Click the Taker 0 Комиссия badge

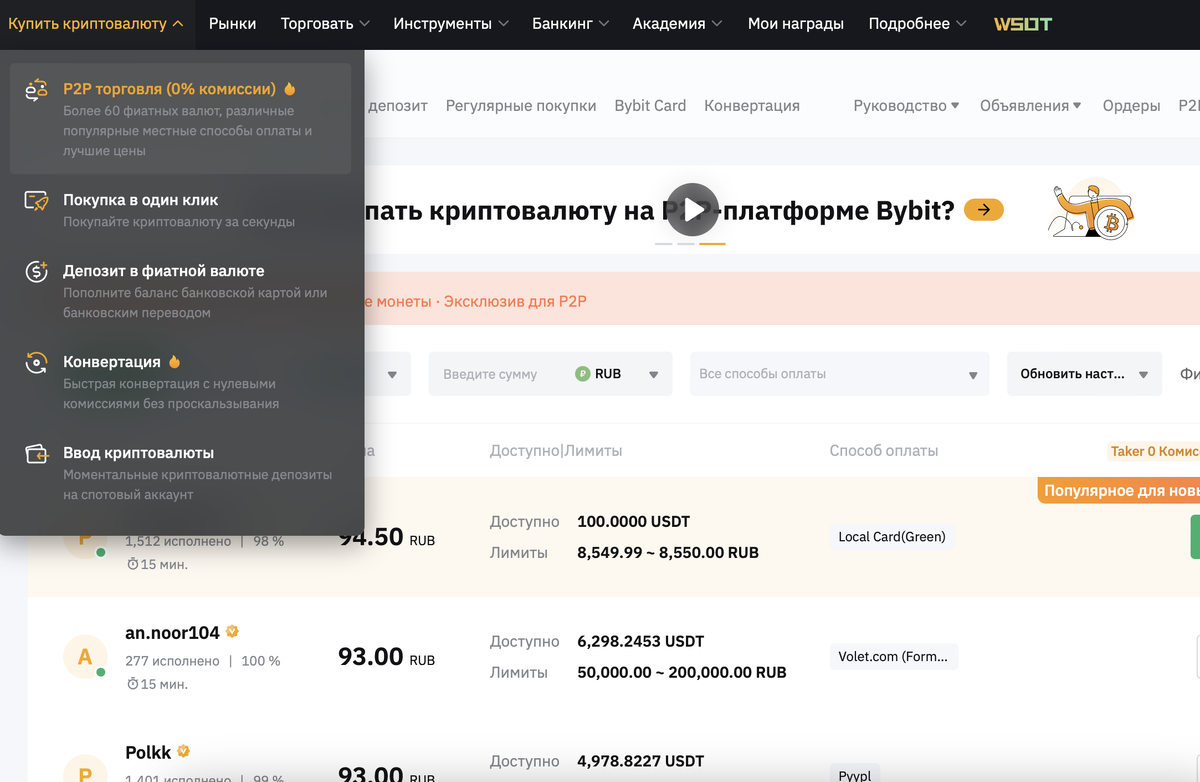click(1153, 451)
